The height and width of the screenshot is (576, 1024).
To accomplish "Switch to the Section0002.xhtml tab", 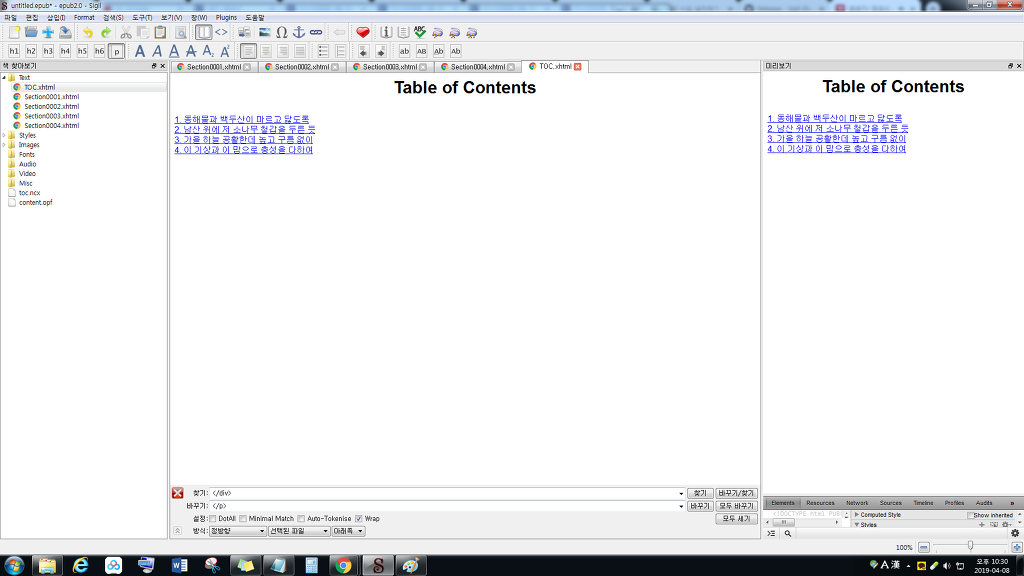I will click(301, 67).
